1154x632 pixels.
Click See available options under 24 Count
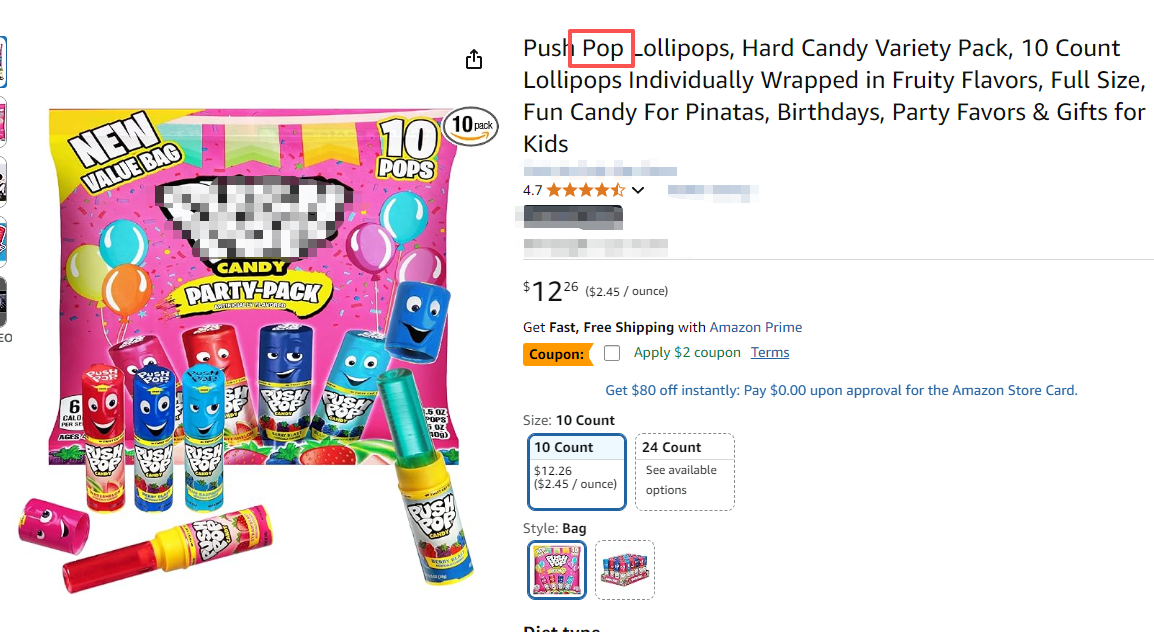click(x=683, y=479)
